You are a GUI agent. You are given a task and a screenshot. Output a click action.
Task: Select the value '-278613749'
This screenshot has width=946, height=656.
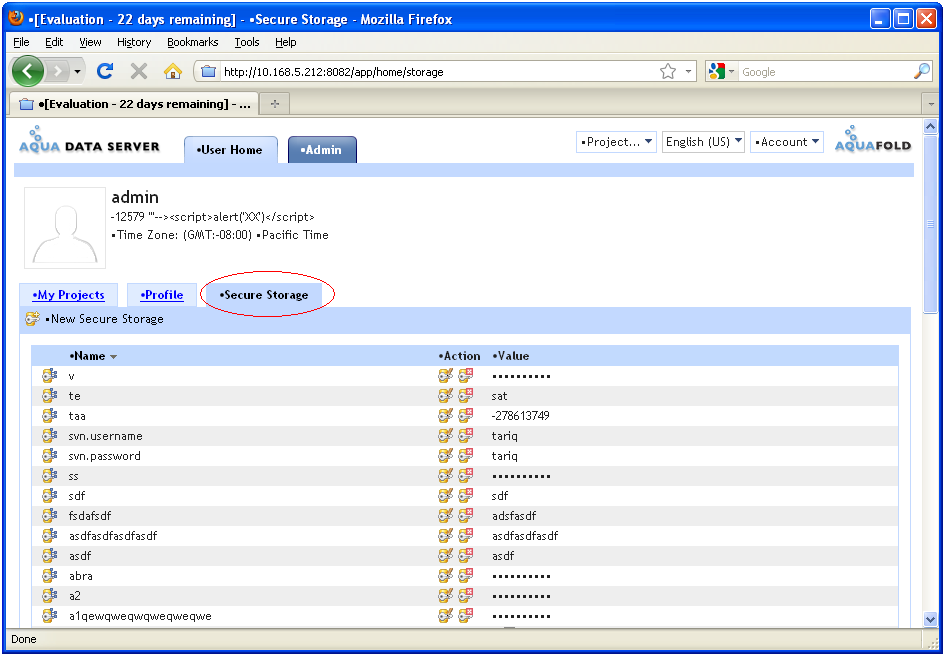point(520,416)
